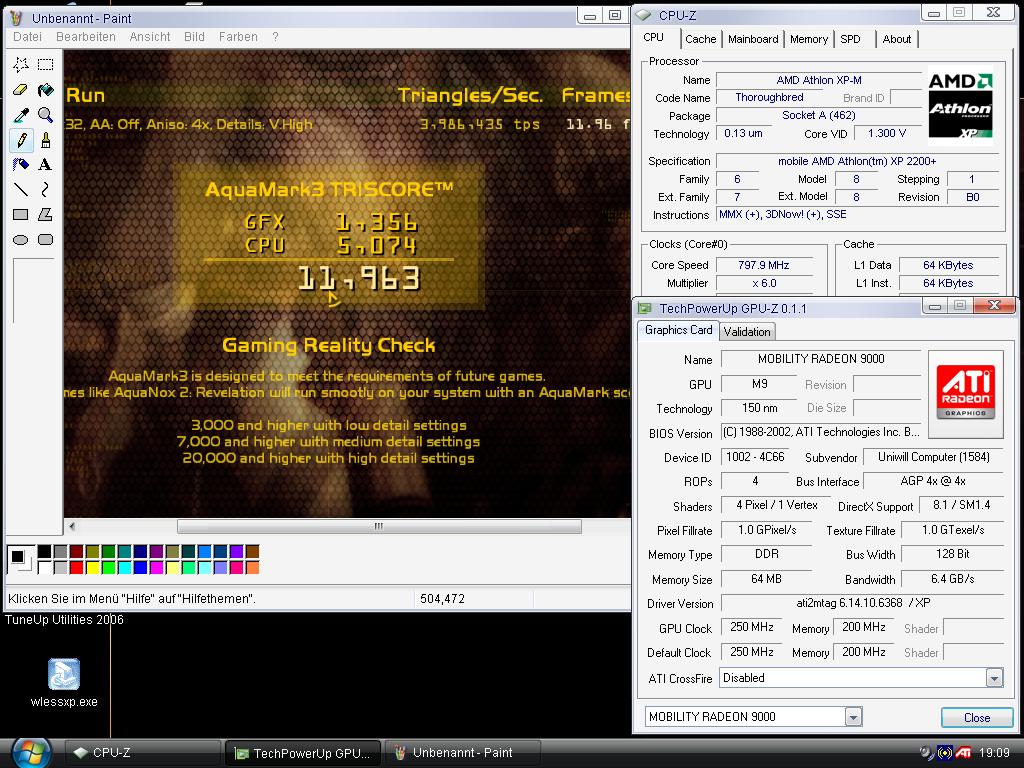
Task: Click the CPU-Z Name value AMD Athlon XP-M
Action: click(x=819, y=80)
